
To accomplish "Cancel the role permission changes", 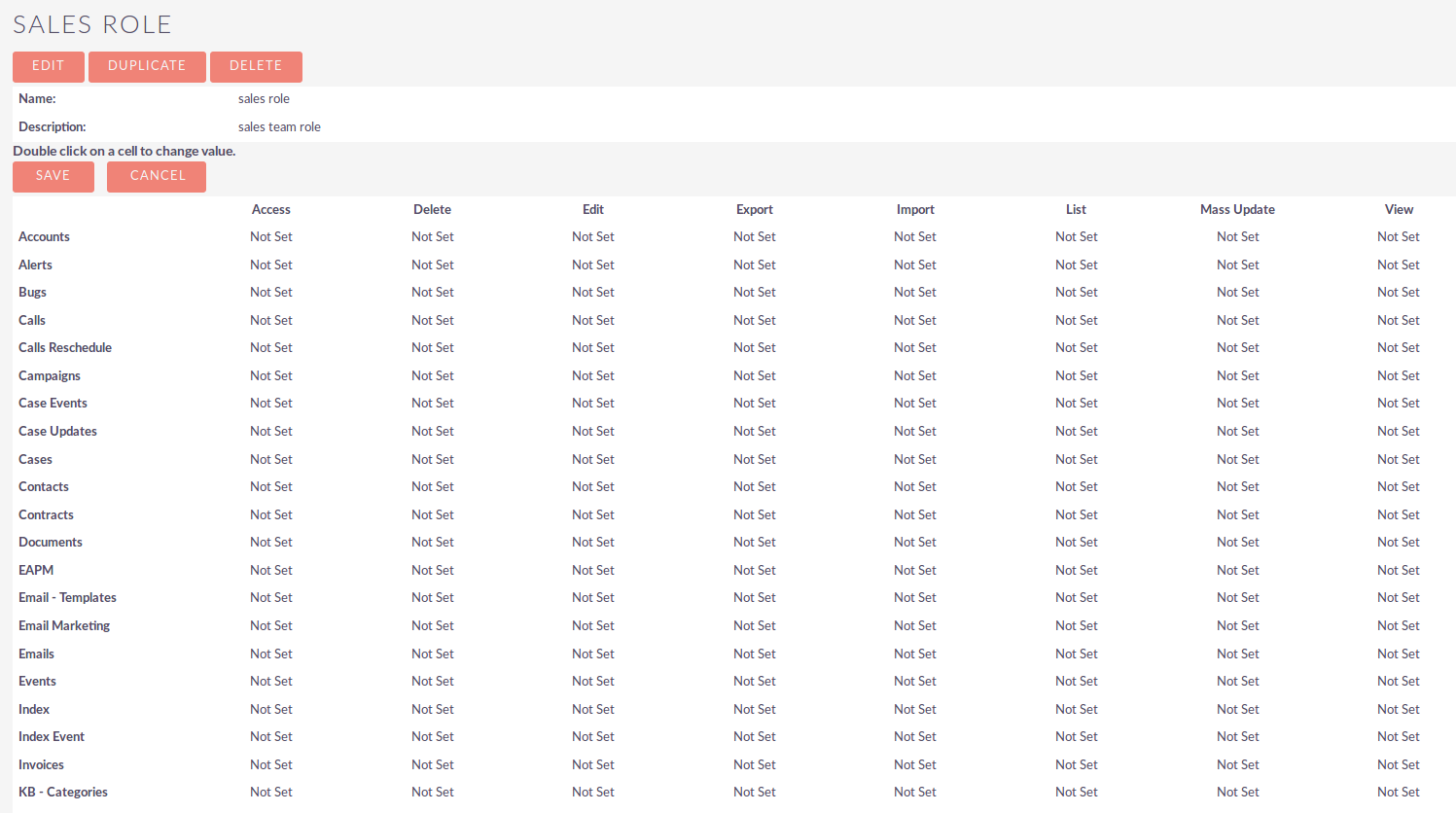I will click(x=157, y=176).
